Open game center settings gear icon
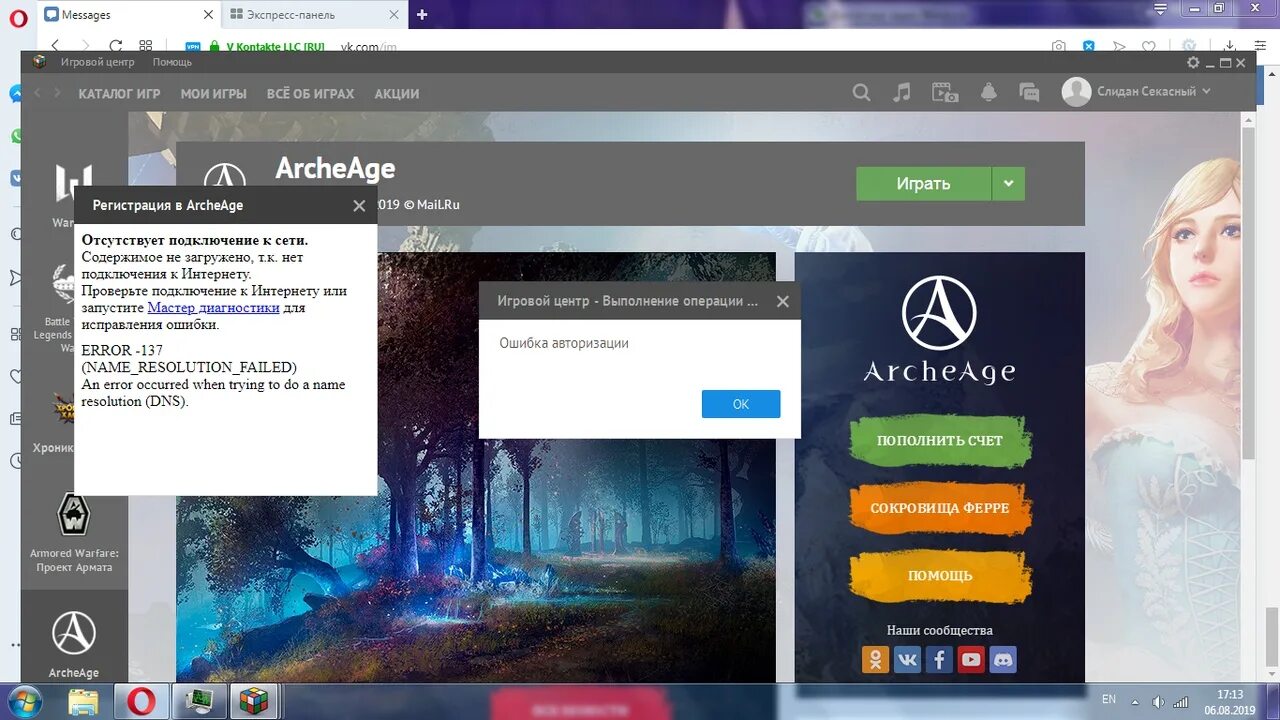The width and height of the screenshot is (1280, 720). [1193, 63]
